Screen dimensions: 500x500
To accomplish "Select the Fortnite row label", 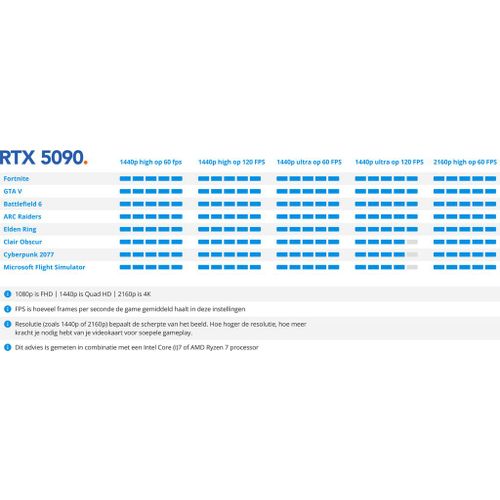I will 16,179.
